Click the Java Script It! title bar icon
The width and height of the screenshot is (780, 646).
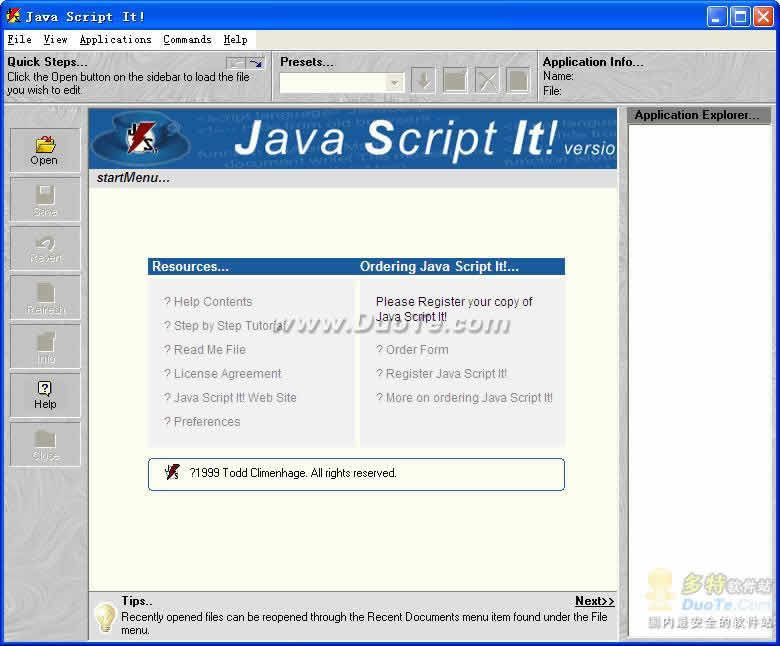[x=13, y=16]
